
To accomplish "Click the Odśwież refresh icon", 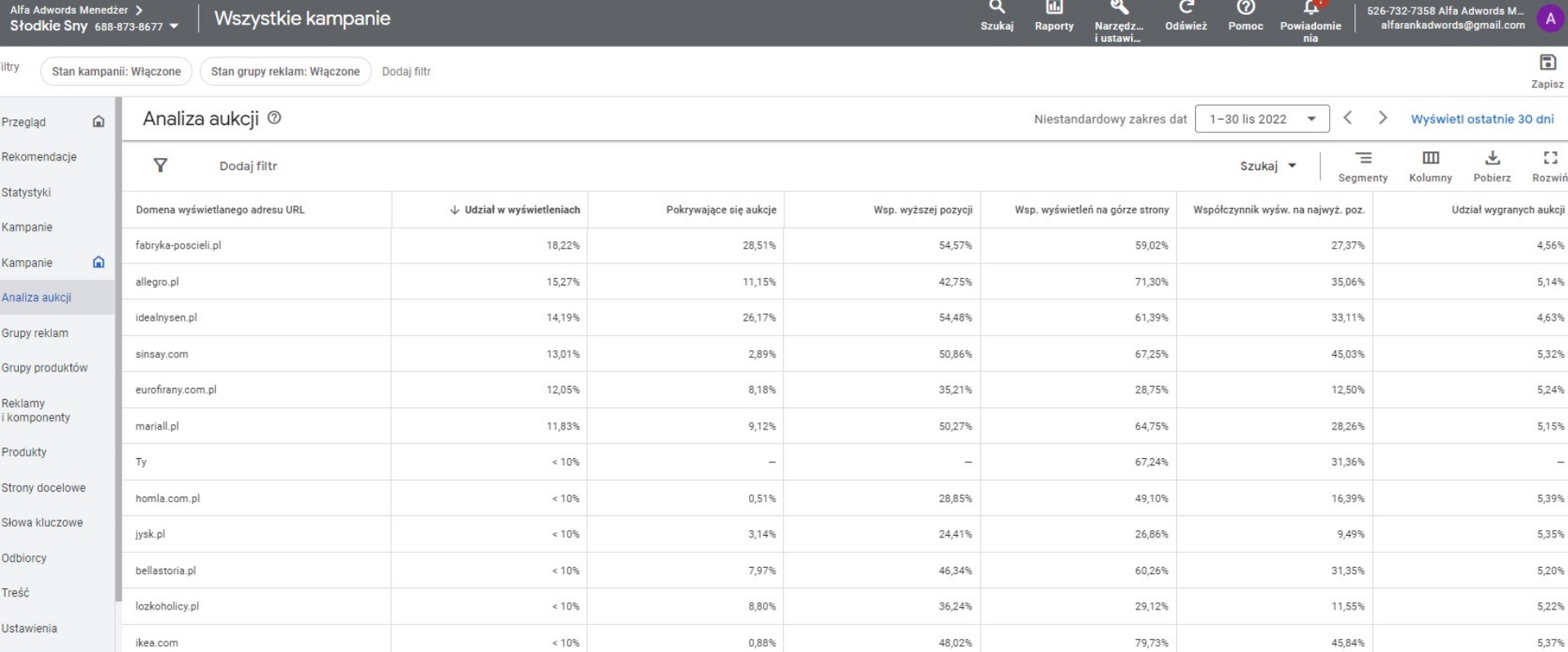I will point(1186,8).
